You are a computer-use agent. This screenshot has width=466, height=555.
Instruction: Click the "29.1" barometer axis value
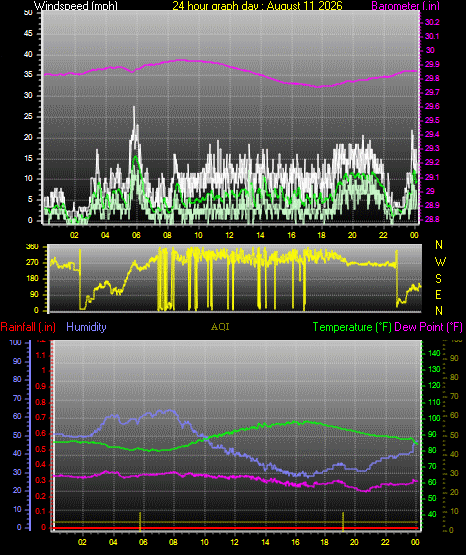pyautogui.click(x=432, y=177)
